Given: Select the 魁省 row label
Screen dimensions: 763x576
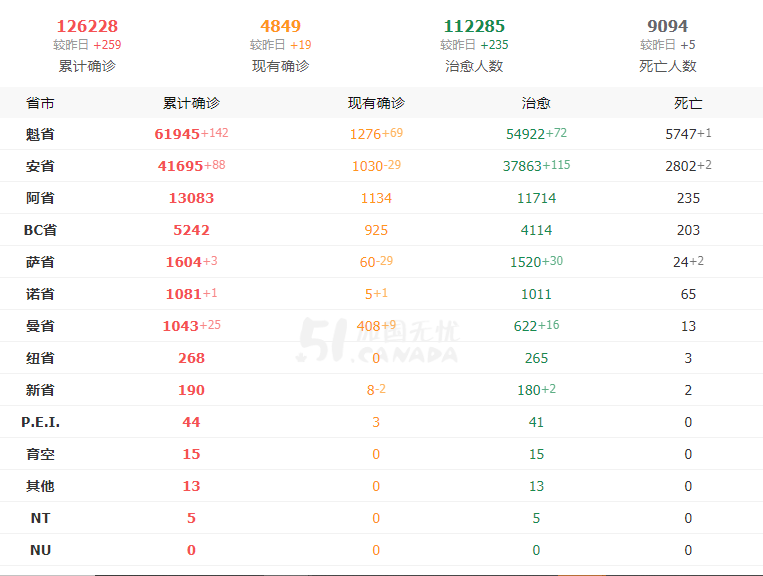Looking at the screenshot, I should click(x=40, y=134).
